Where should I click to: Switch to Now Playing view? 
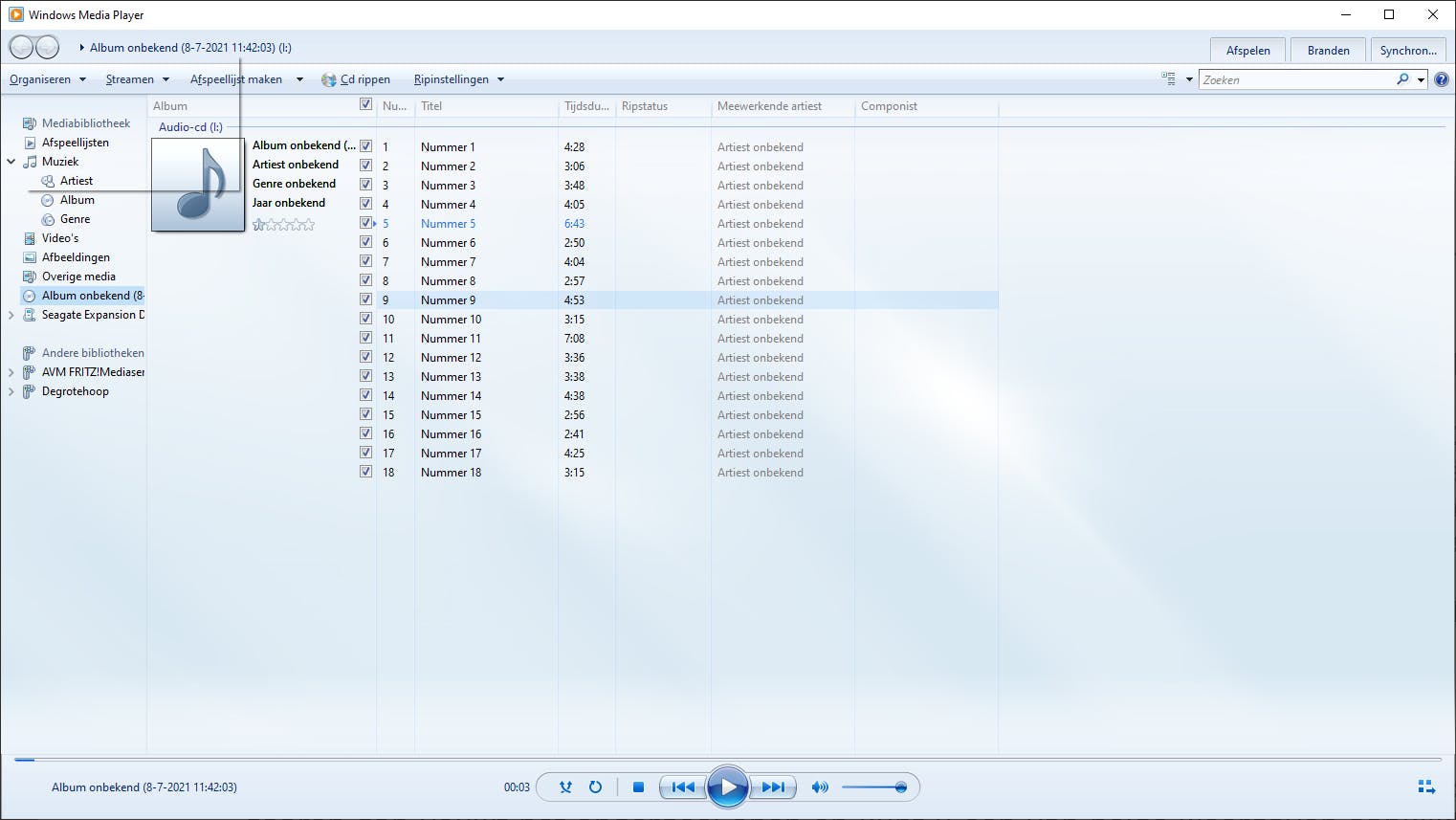[1426, 787]
